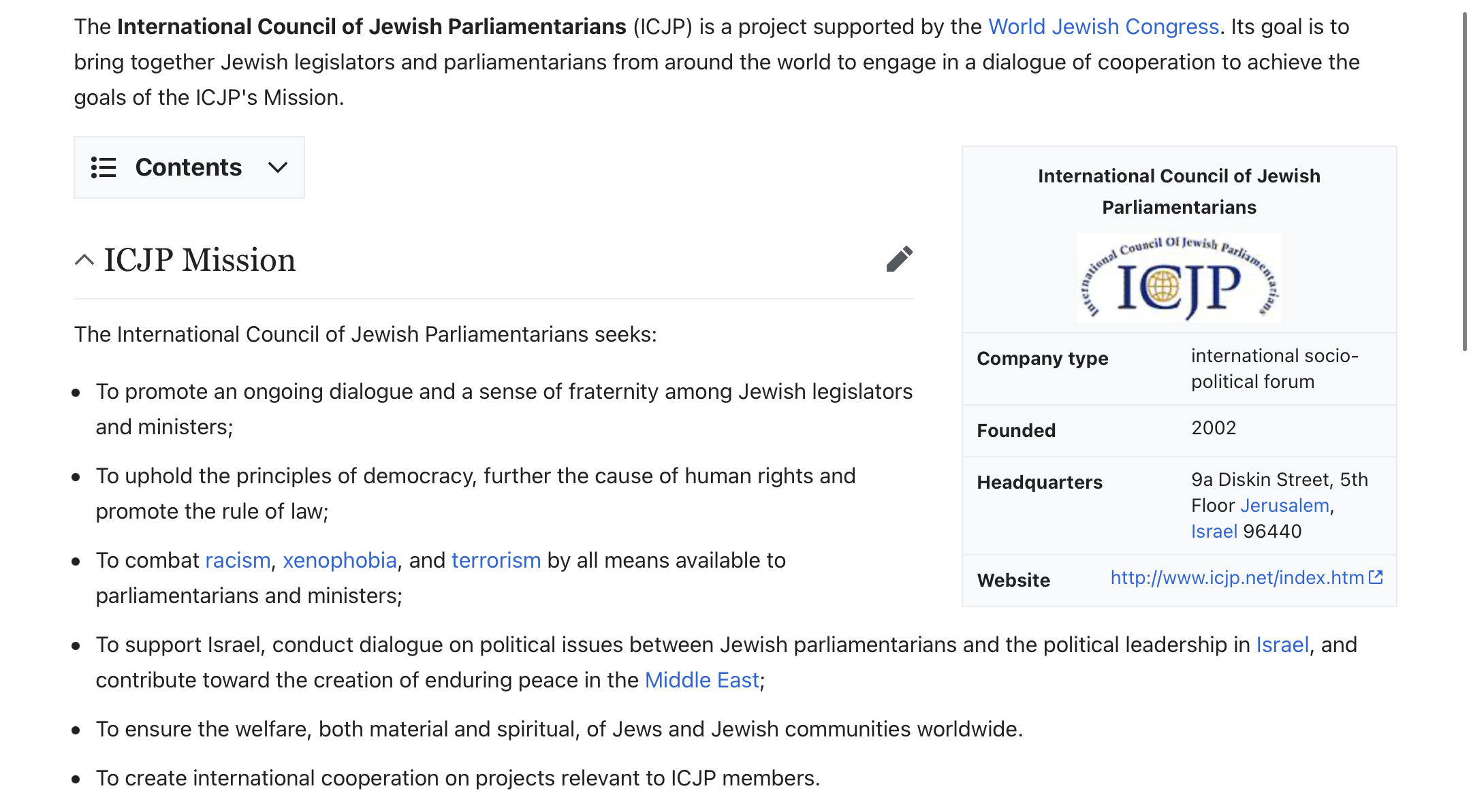Screen dimensions: 1471x812
Task: Open the World Jewish Congress link
Action: [1103, 27]
